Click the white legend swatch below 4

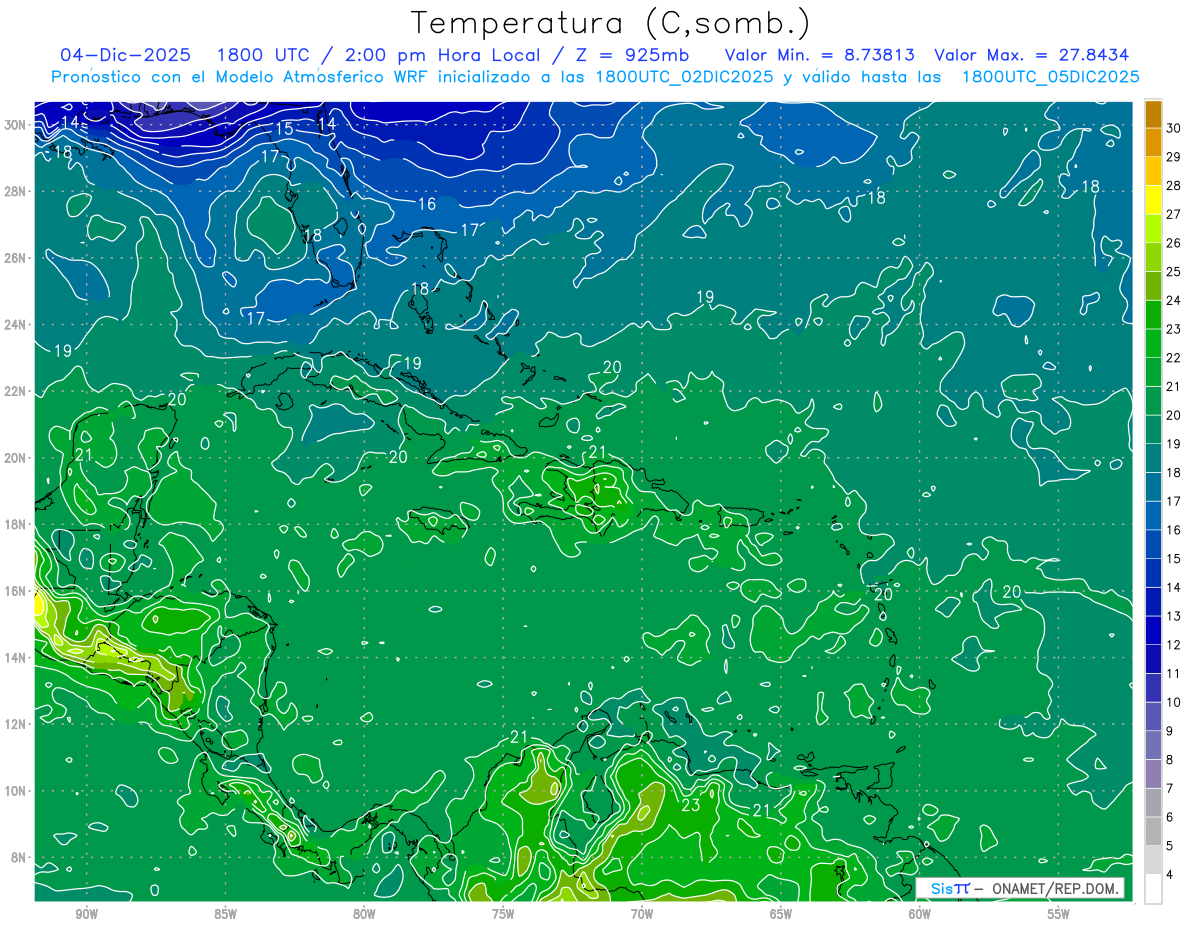point(1153,889)
